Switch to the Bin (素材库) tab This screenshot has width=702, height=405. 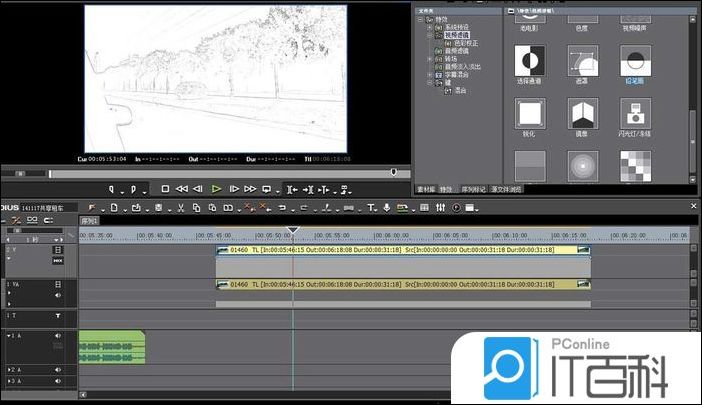[x=426, y=187]
